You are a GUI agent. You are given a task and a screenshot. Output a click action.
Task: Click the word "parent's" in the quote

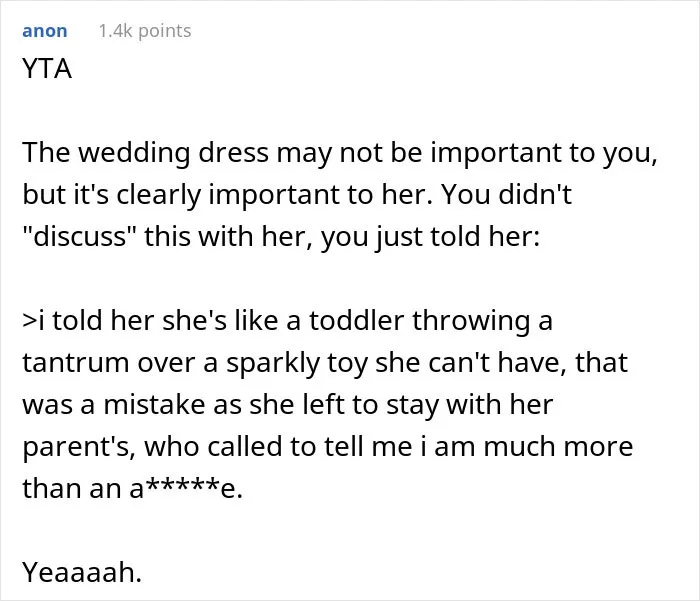[x=79, y=448]
